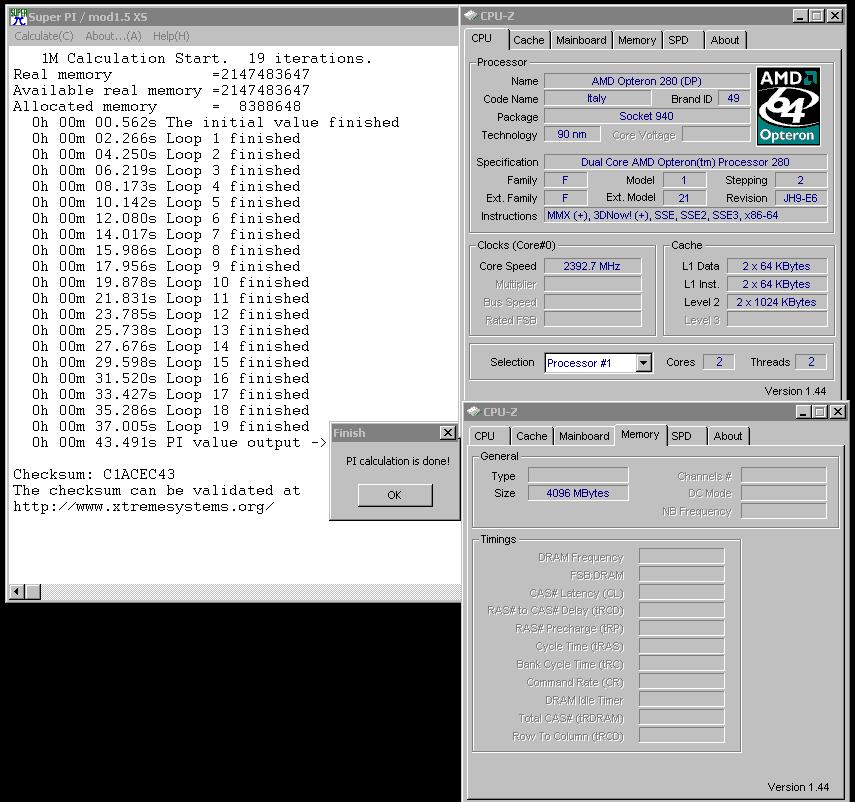
Task: Close the upper CPU-Z window
Action: pos(835,16)
